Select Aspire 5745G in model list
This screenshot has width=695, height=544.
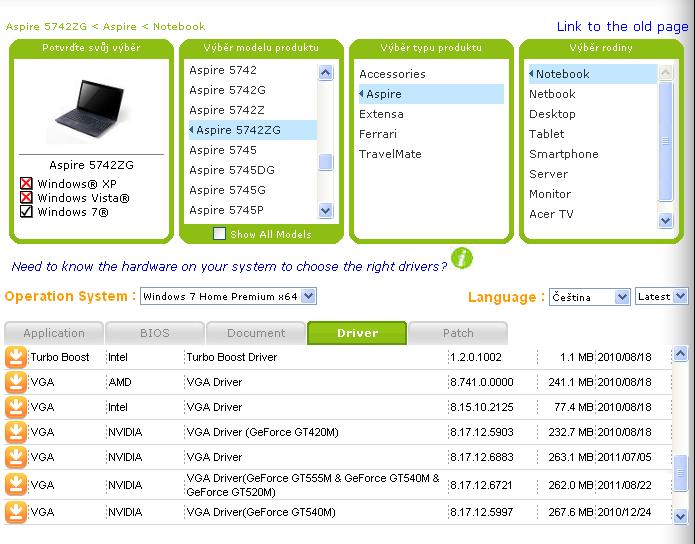[227, 190]
